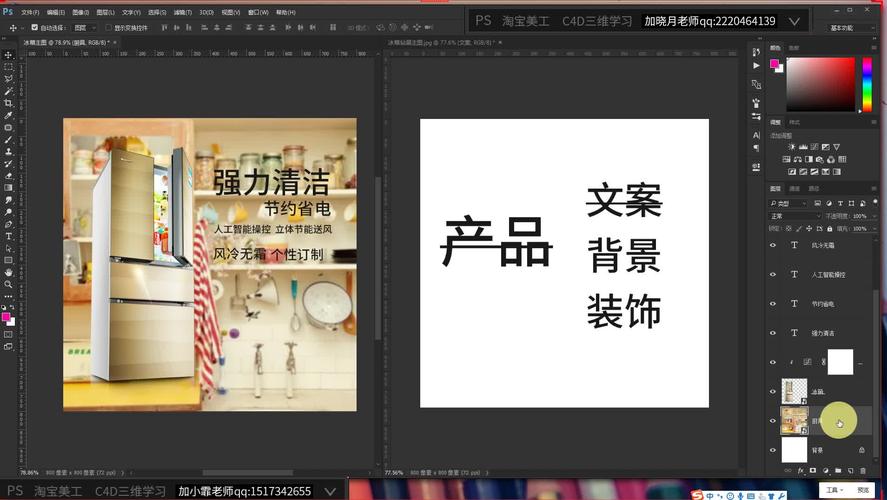Hide the 风冷无霜 text layer

(x=773, y=245)
